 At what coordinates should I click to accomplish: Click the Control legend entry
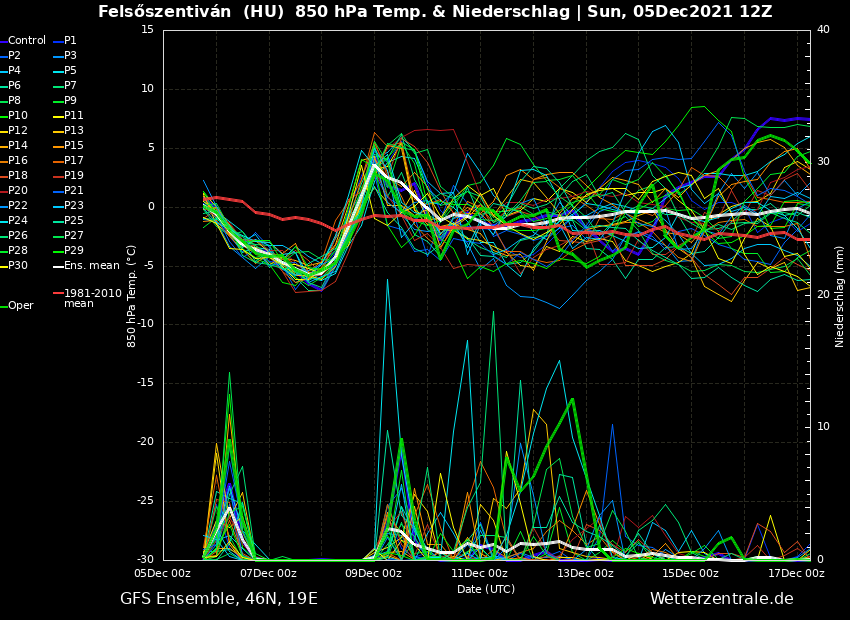coord(26,41)
